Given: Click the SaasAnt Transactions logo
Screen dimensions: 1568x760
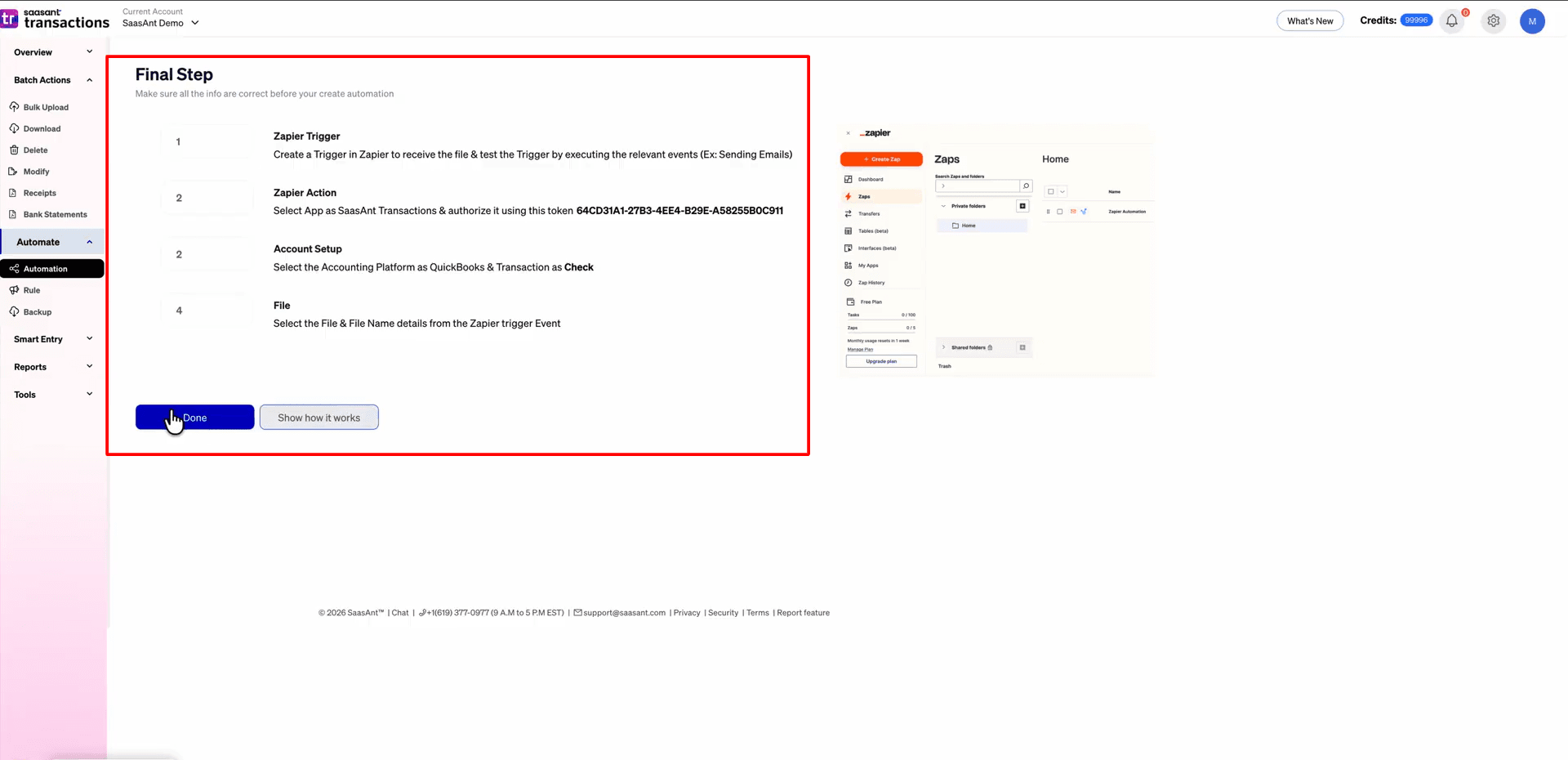Looking at the screenshot, I should tap(56, 18).
